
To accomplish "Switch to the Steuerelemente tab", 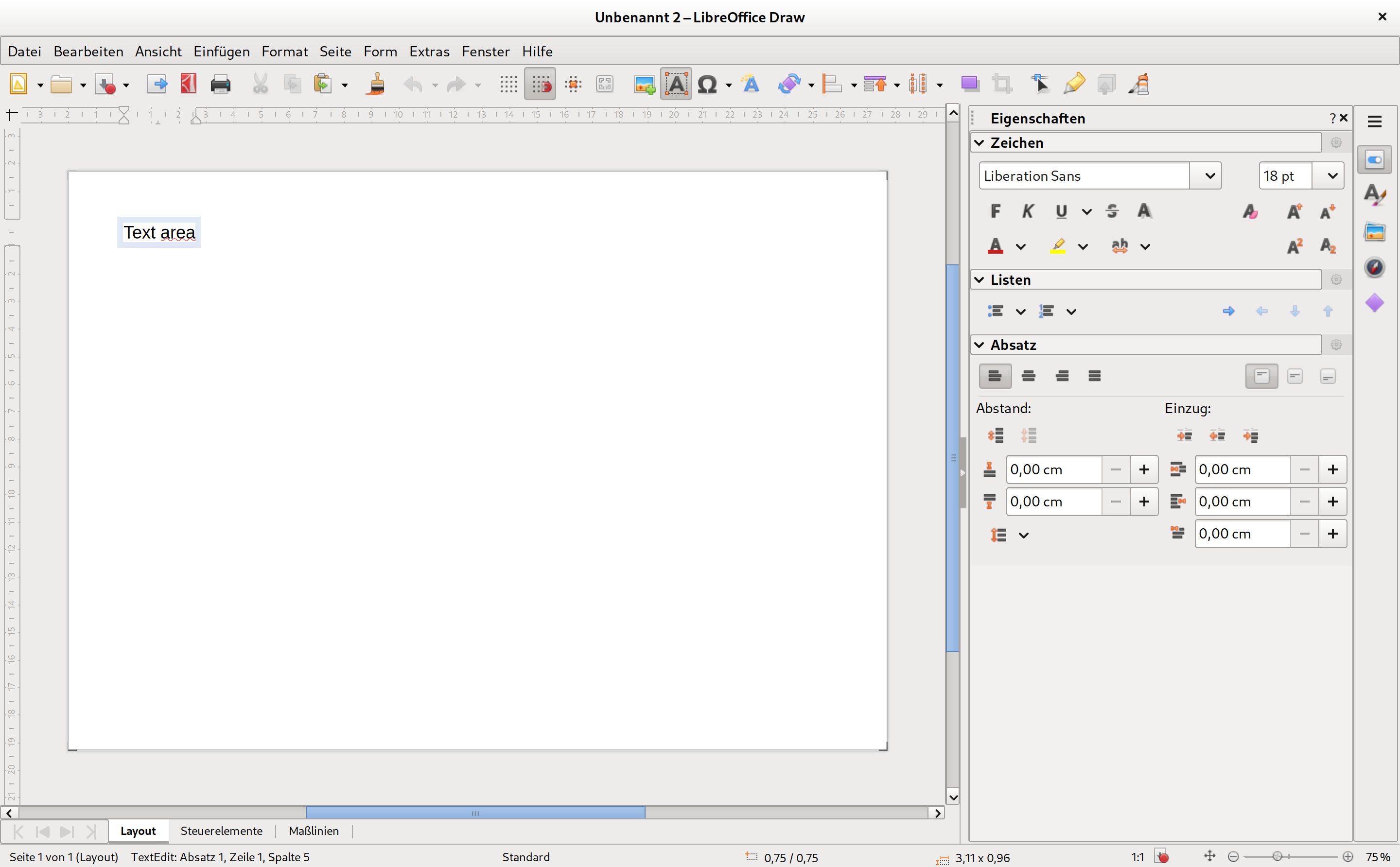I will pos(221,831).
